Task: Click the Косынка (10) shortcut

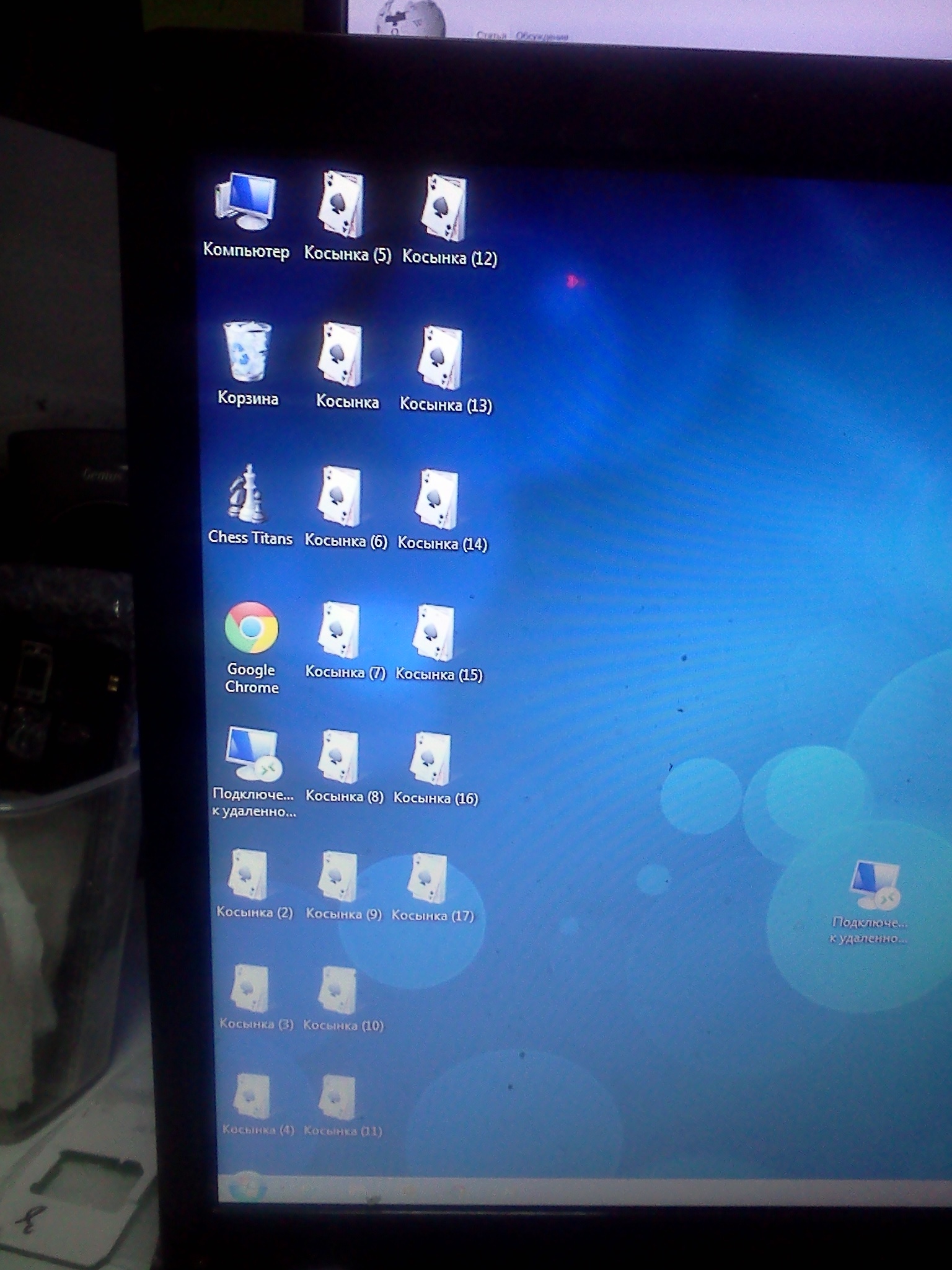Action: pyautogui.click(x=343, y=998)
